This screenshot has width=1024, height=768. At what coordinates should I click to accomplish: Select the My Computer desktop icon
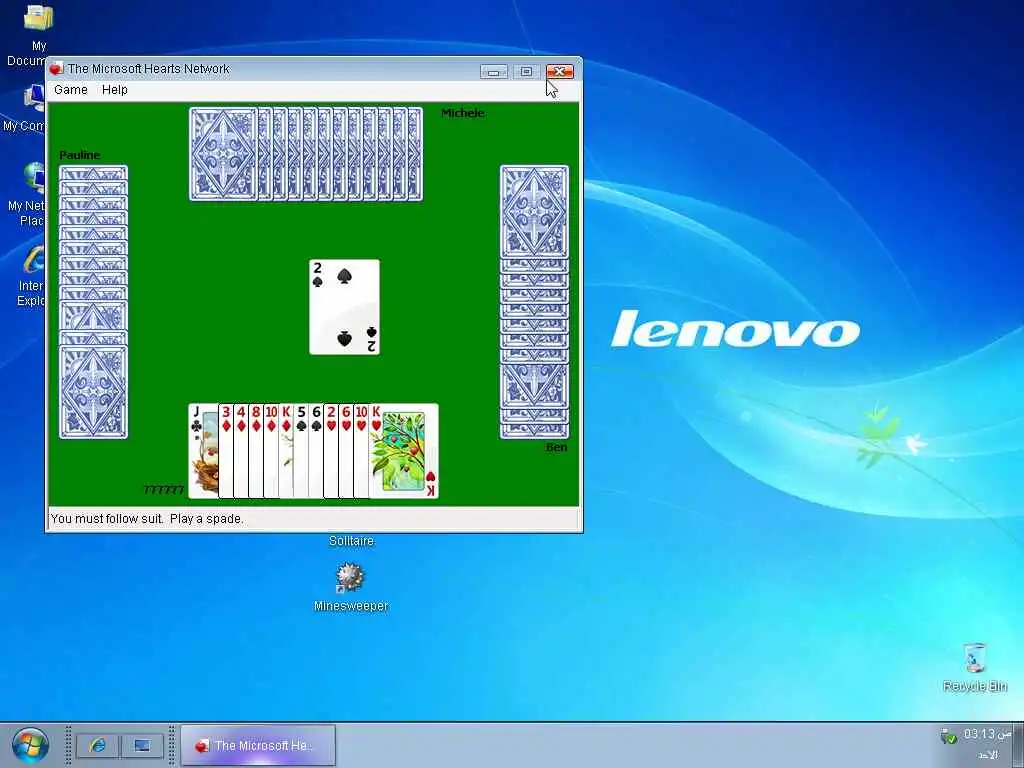pos(27,108)
